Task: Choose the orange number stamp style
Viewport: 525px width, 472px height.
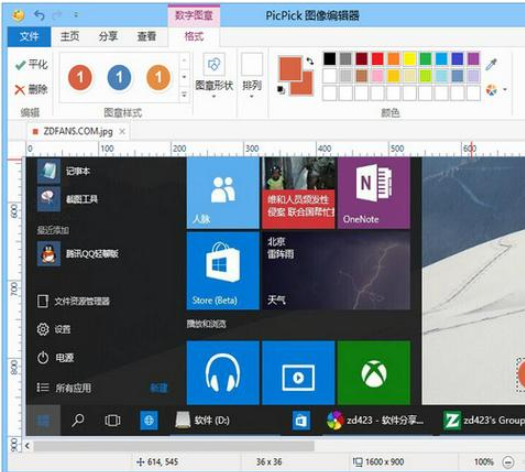Action: pos(158,78)
